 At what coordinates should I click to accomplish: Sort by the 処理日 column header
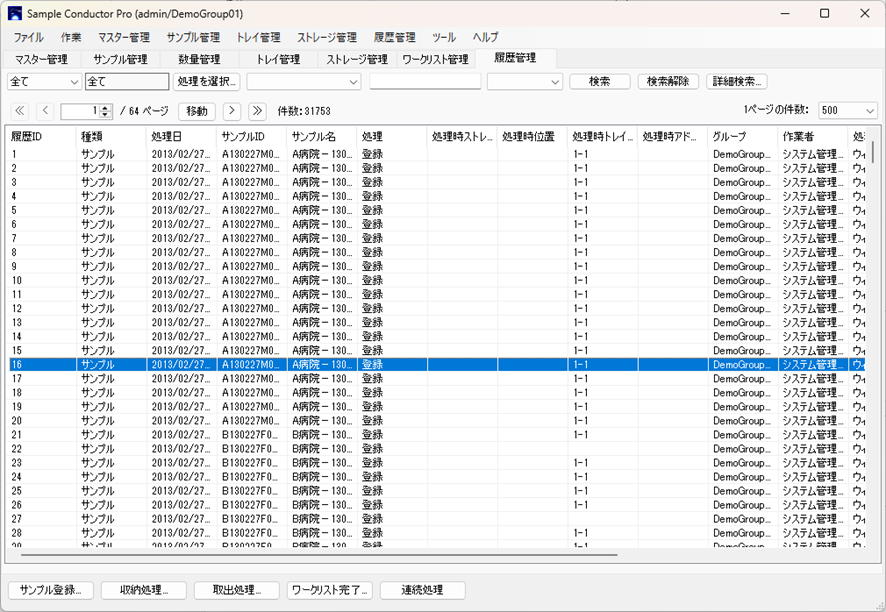(180, 136)
